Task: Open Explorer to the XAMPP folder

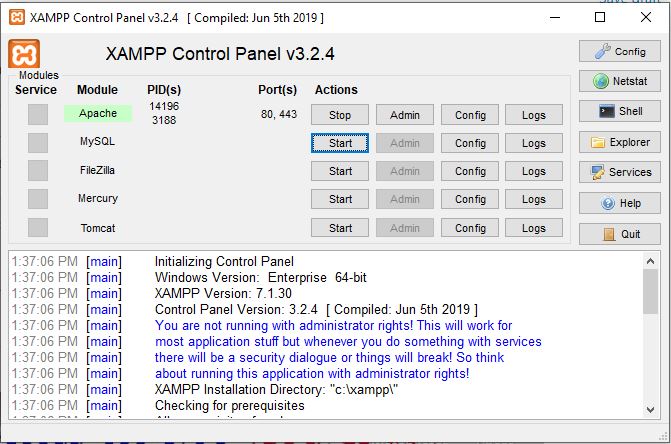Action: [x=619, y=142]
